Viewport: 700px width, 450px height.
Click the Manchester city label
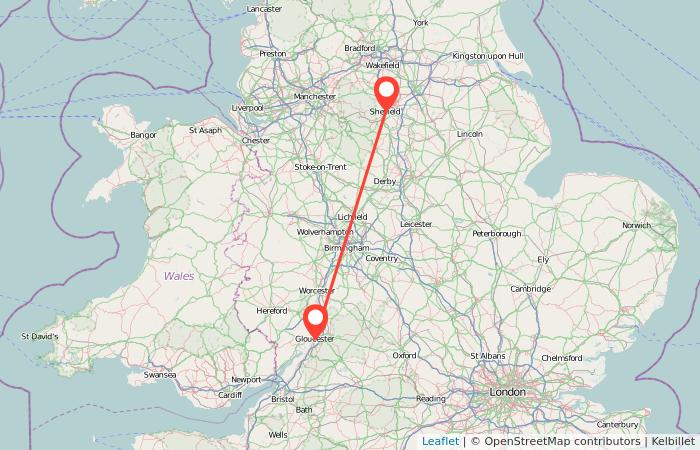315,96
